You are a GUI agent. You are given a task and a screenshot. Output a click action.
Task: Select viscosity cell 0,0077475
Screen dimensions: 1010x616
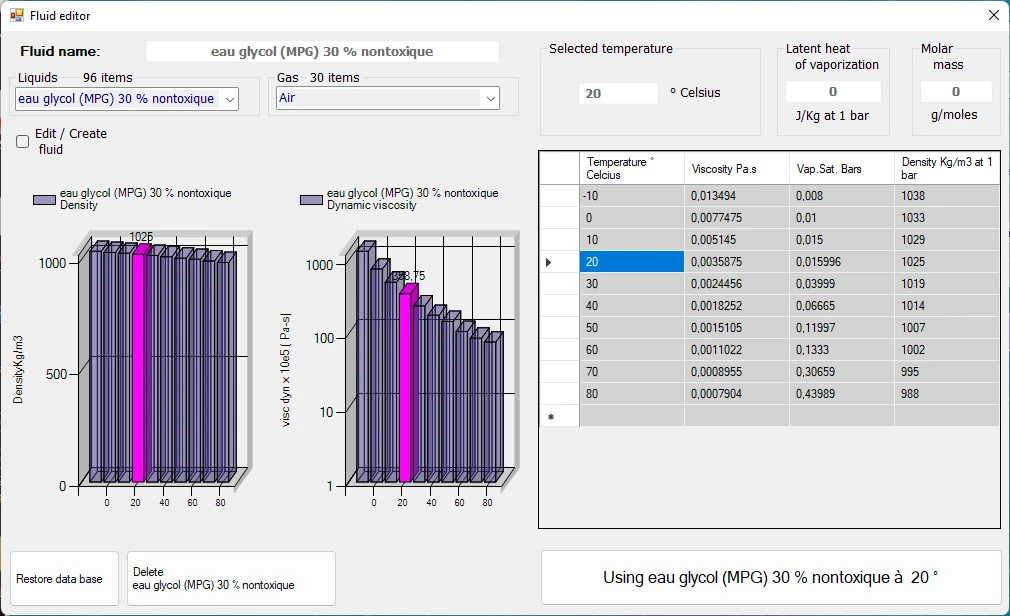tap(737, 218)
